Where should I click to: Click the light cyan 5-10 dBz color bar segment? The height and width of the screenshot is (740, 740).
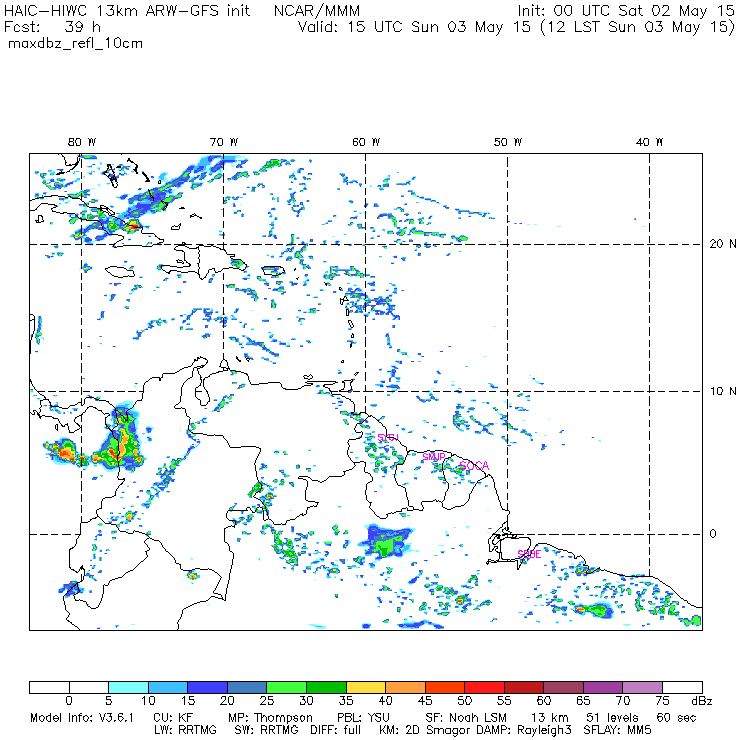(128, 687)
